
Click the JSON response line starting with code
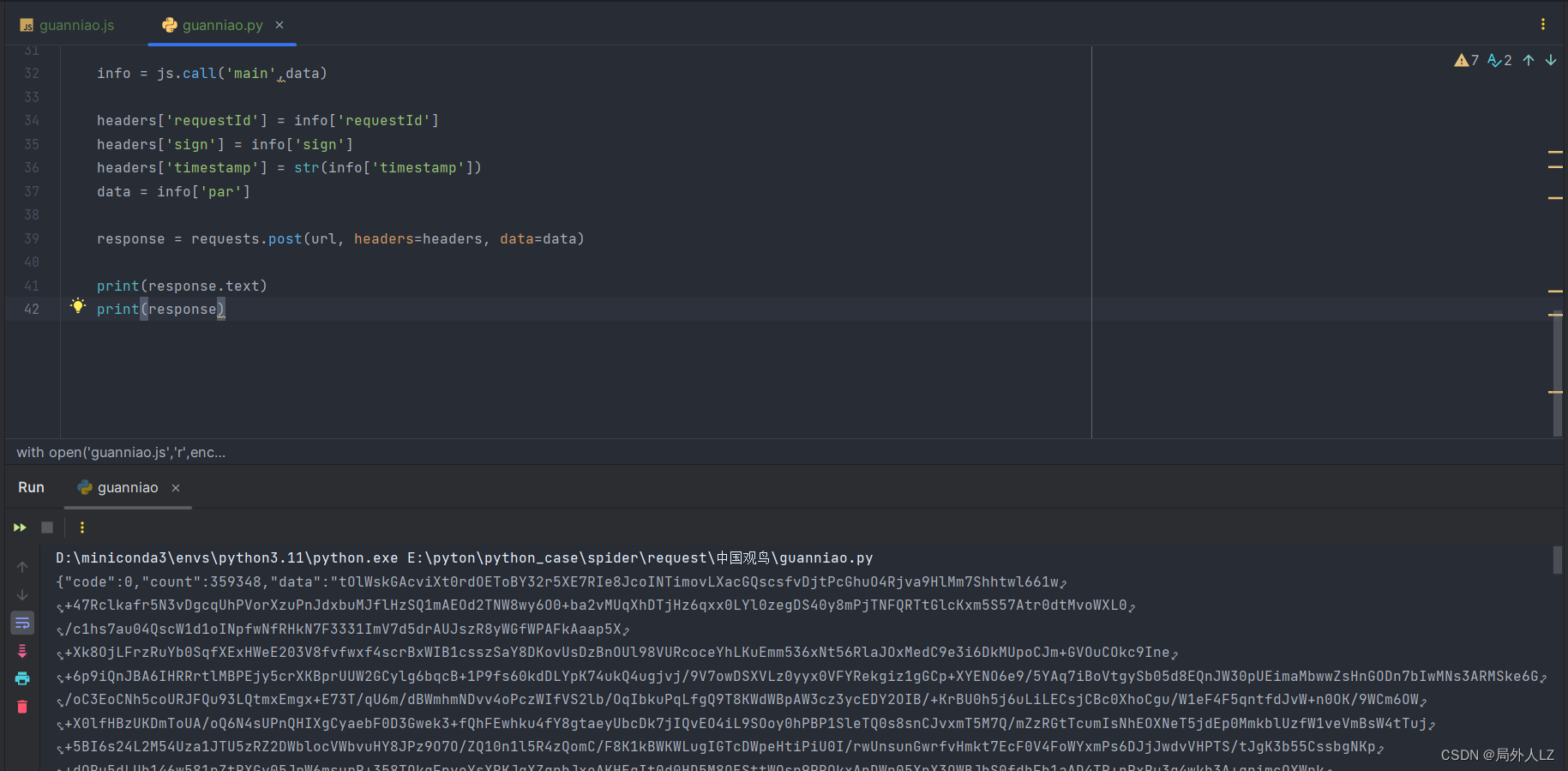(562, 582)
